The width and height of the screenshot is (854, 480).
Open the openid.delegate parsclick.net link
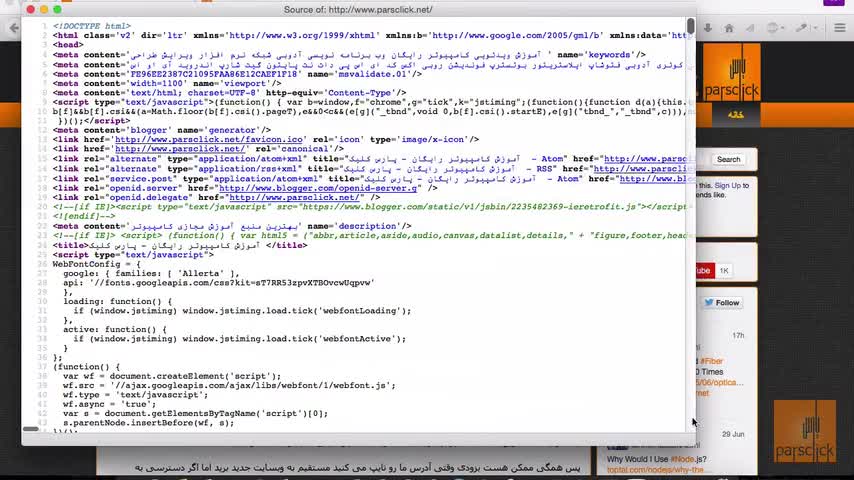point(294,197)
